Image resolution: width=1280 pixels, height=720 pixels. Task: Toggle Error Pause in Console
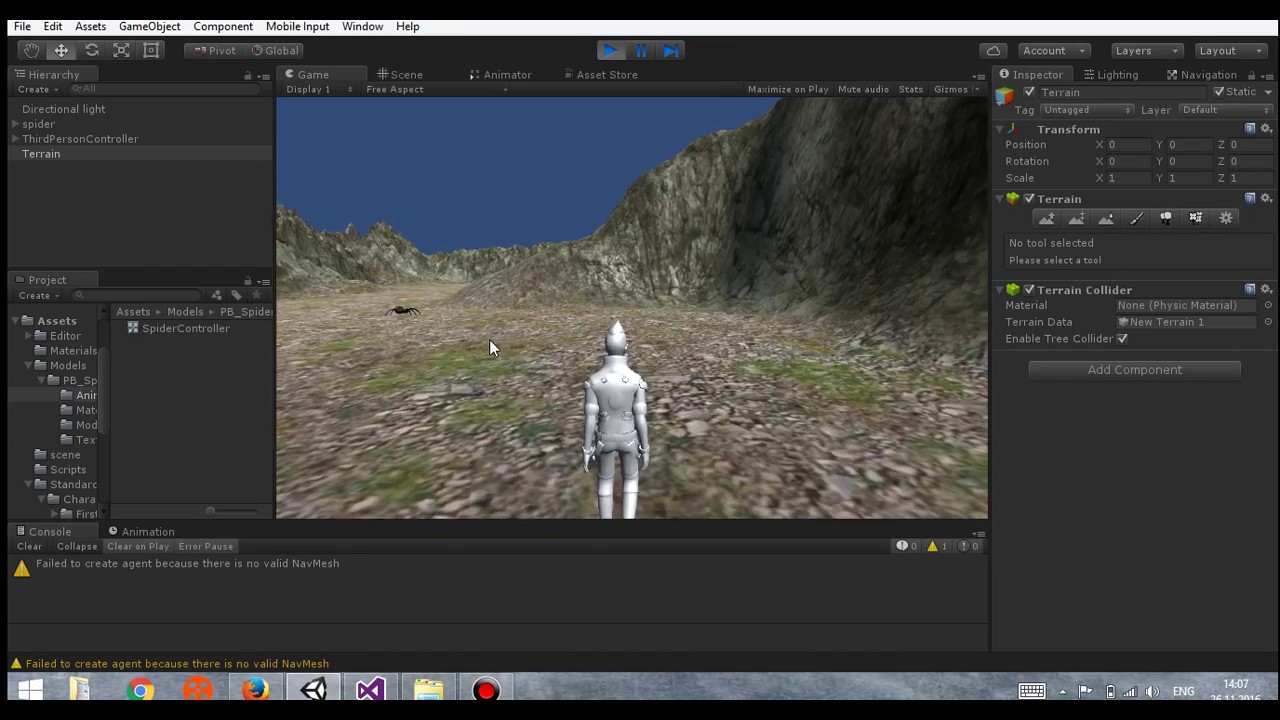205,546
